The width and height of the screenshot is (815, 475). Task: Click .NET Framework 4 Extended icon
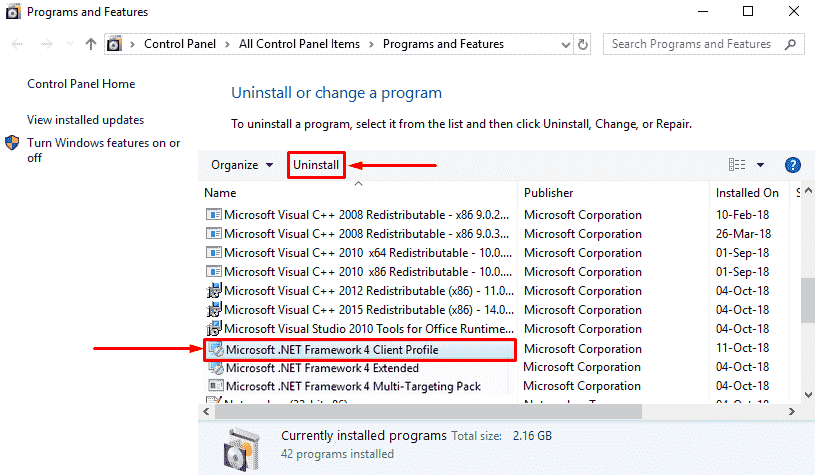pos(216,368)
